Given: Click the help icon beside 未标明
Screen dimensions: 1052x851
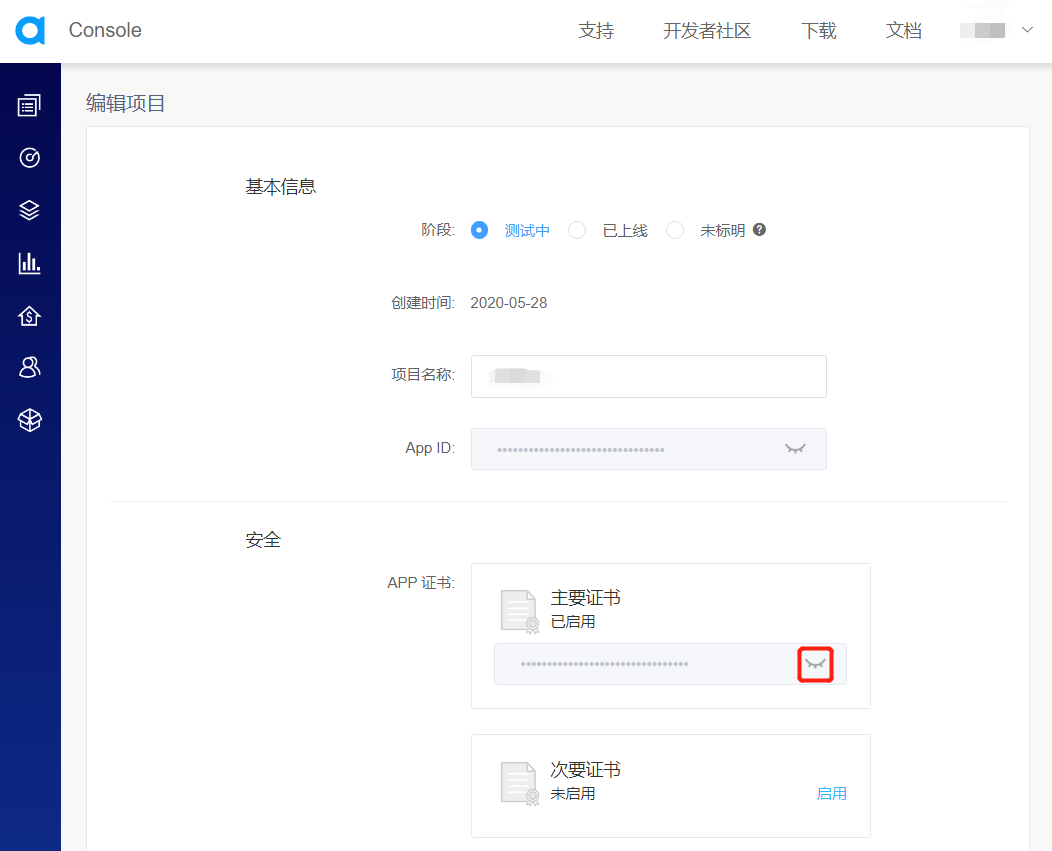Looking at the screenshot, I should pyautogui.click(x=760, y=230).
